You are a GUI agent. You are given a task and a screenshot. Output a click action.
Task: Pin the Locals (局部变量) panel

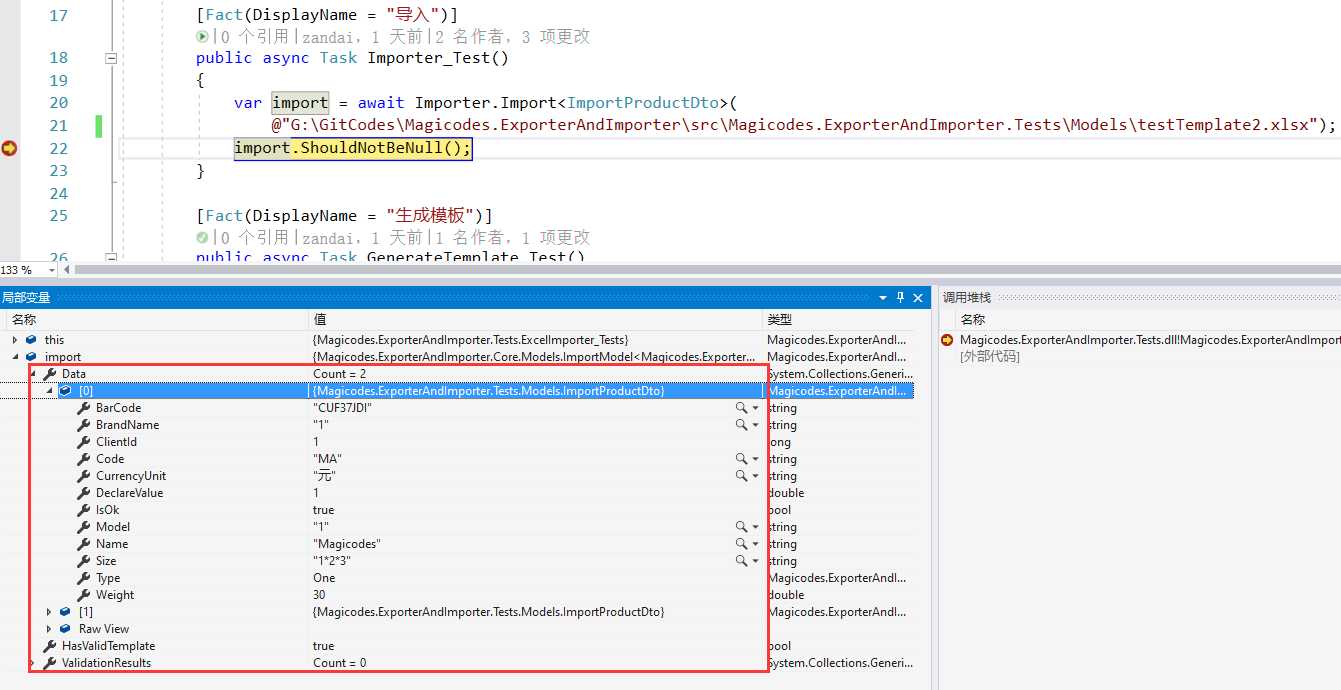click(x=900, y=297)
